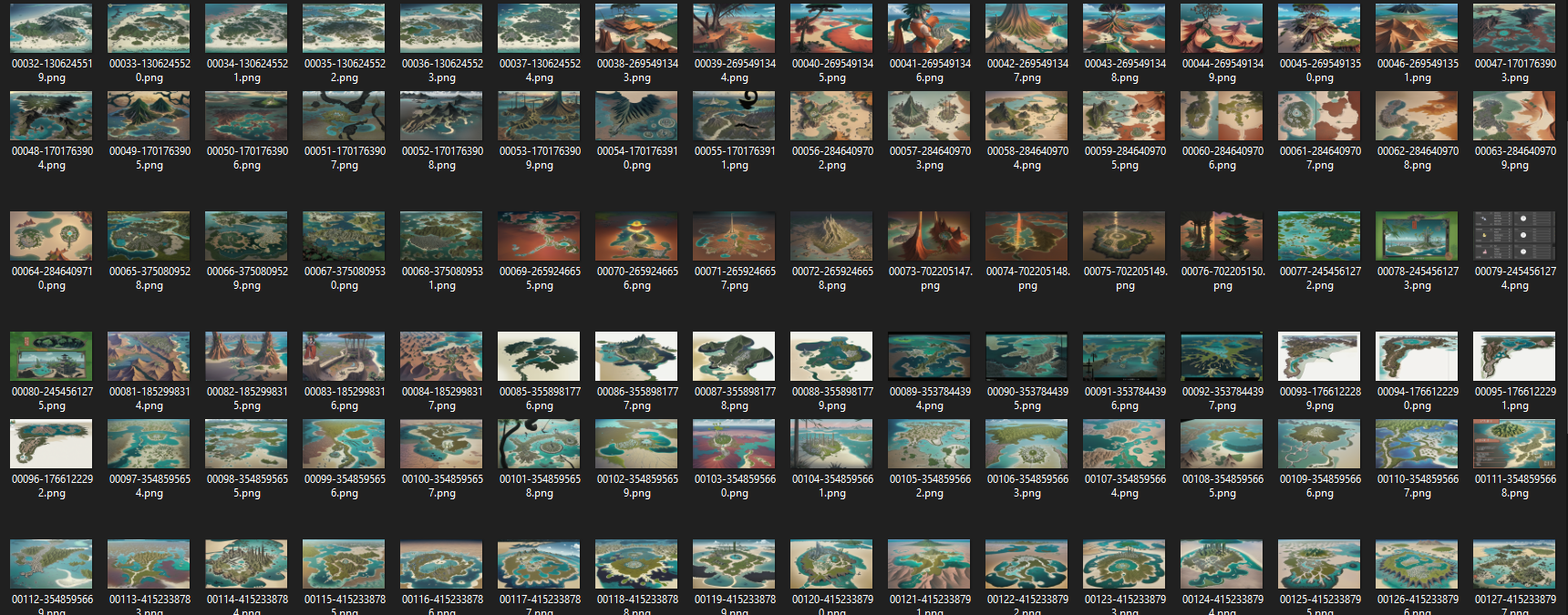The height and width of the screenshot is (615, 1568).
Task: Pick the thumbnail of image 00110-3548595667.png
Action: pyautogui.click(x=1417, y=443)
